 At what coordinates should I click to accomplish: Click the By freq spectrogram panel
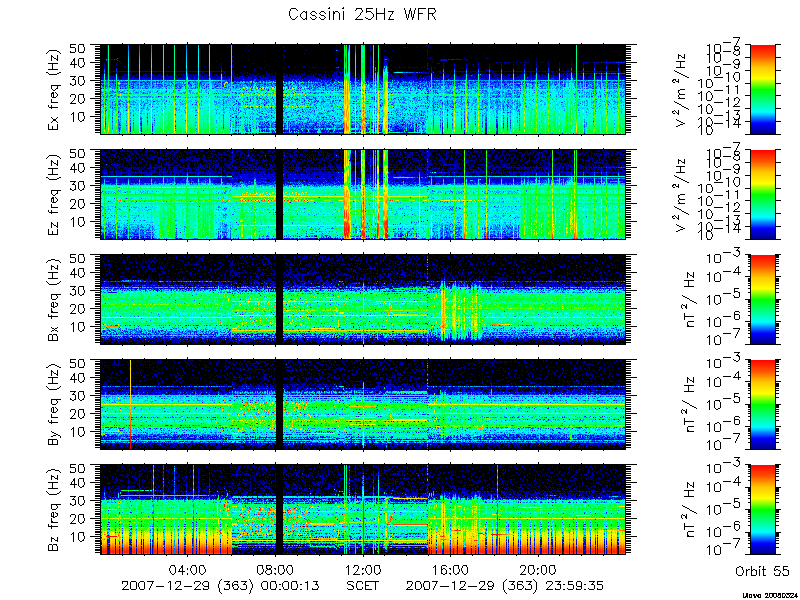363,404
